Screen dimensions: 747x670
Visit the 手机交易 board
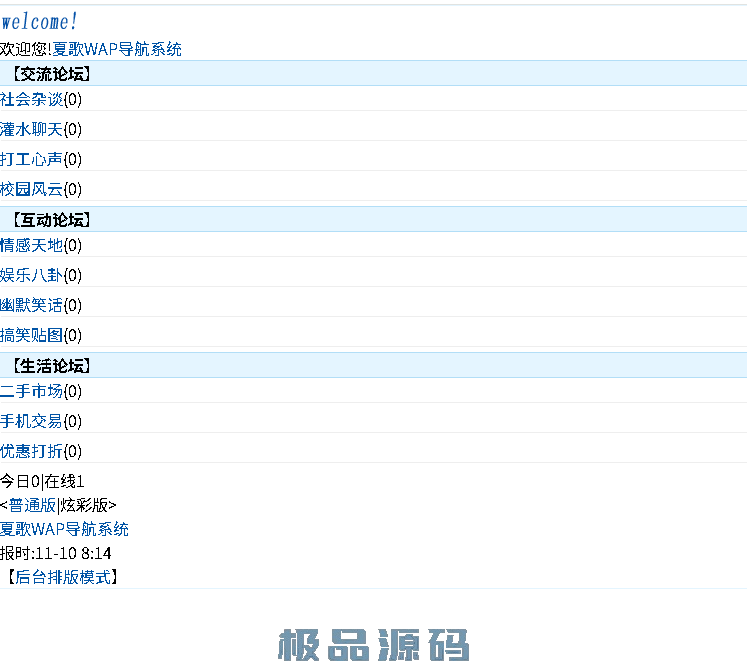(x=31, y=421)
